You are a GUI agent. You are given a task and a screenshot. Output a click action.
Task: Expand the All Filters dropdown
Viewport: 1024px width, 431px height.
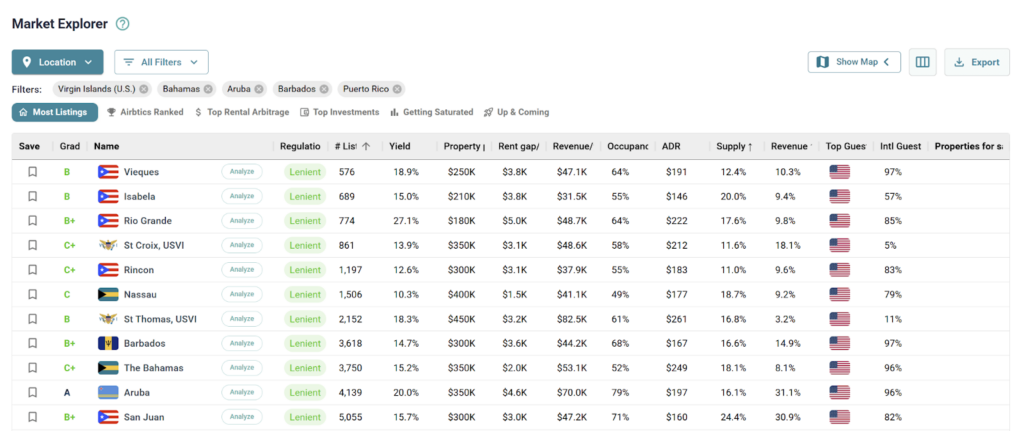(161, 62)
